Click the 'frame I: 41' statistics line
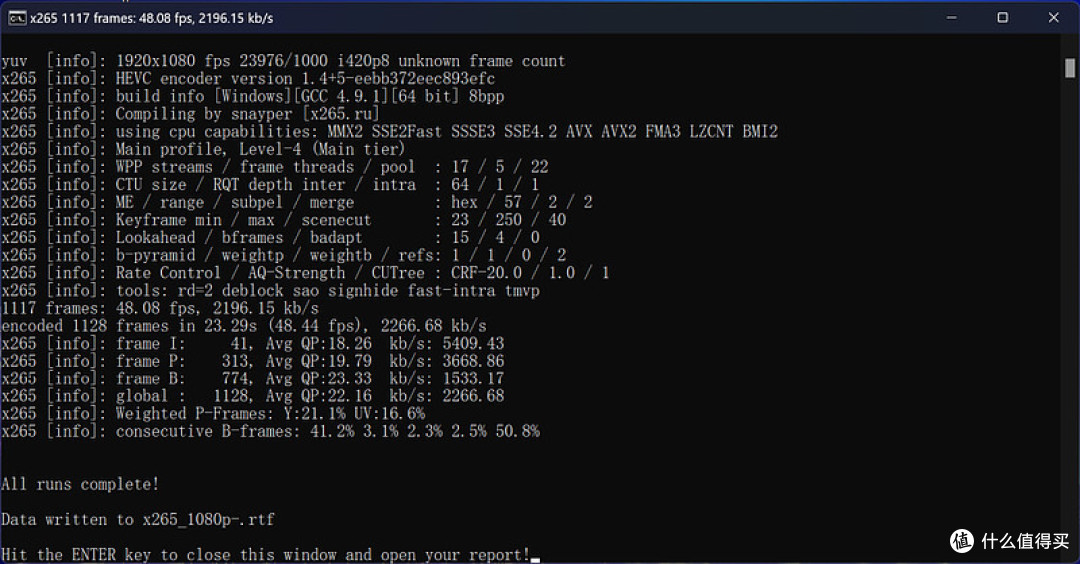Viewport: 1080px width, 564px height. (253, 344)
